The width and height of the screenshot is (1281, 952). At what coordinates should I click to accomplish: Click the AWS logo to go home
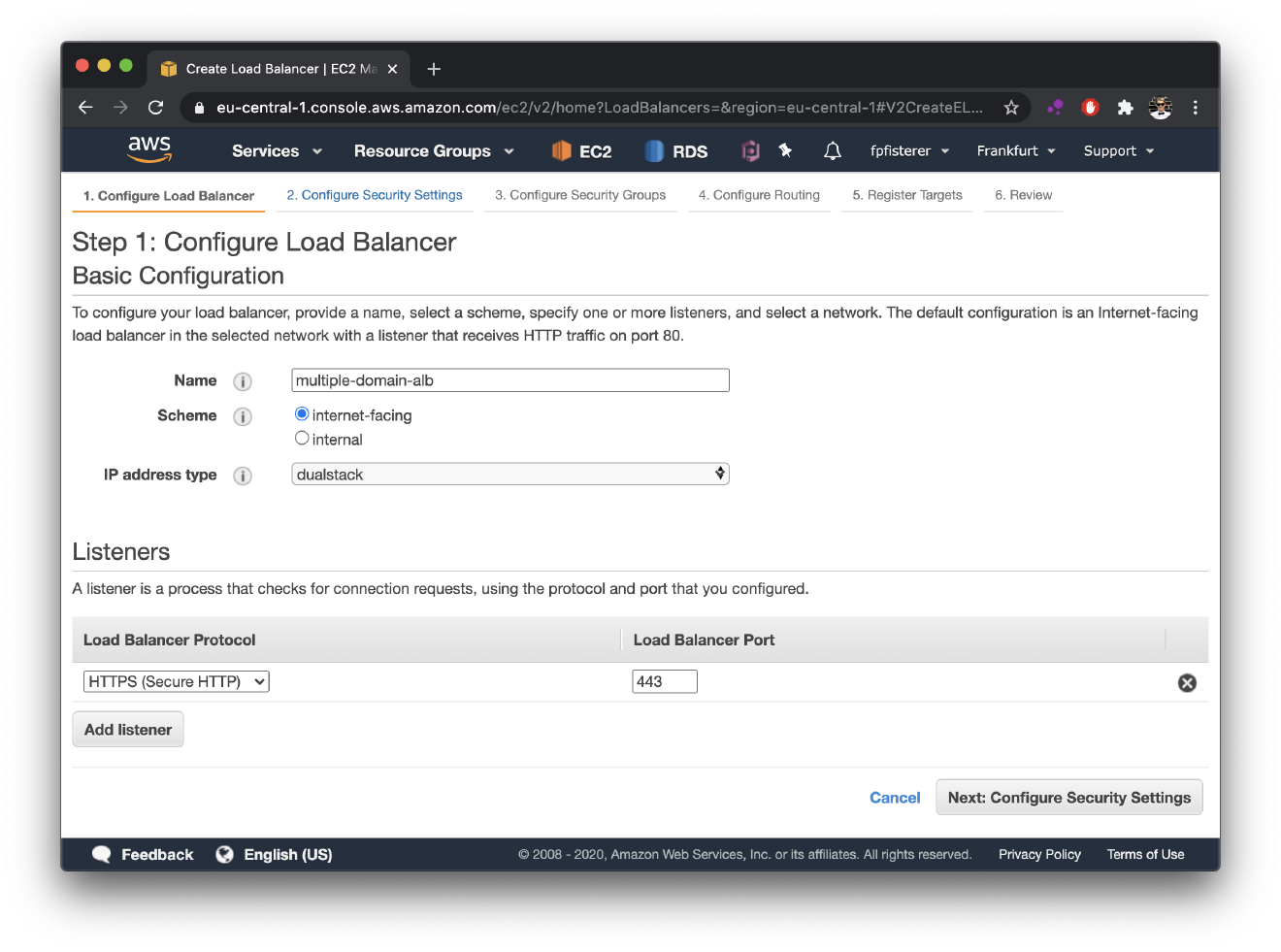click(x=149, y=148)
